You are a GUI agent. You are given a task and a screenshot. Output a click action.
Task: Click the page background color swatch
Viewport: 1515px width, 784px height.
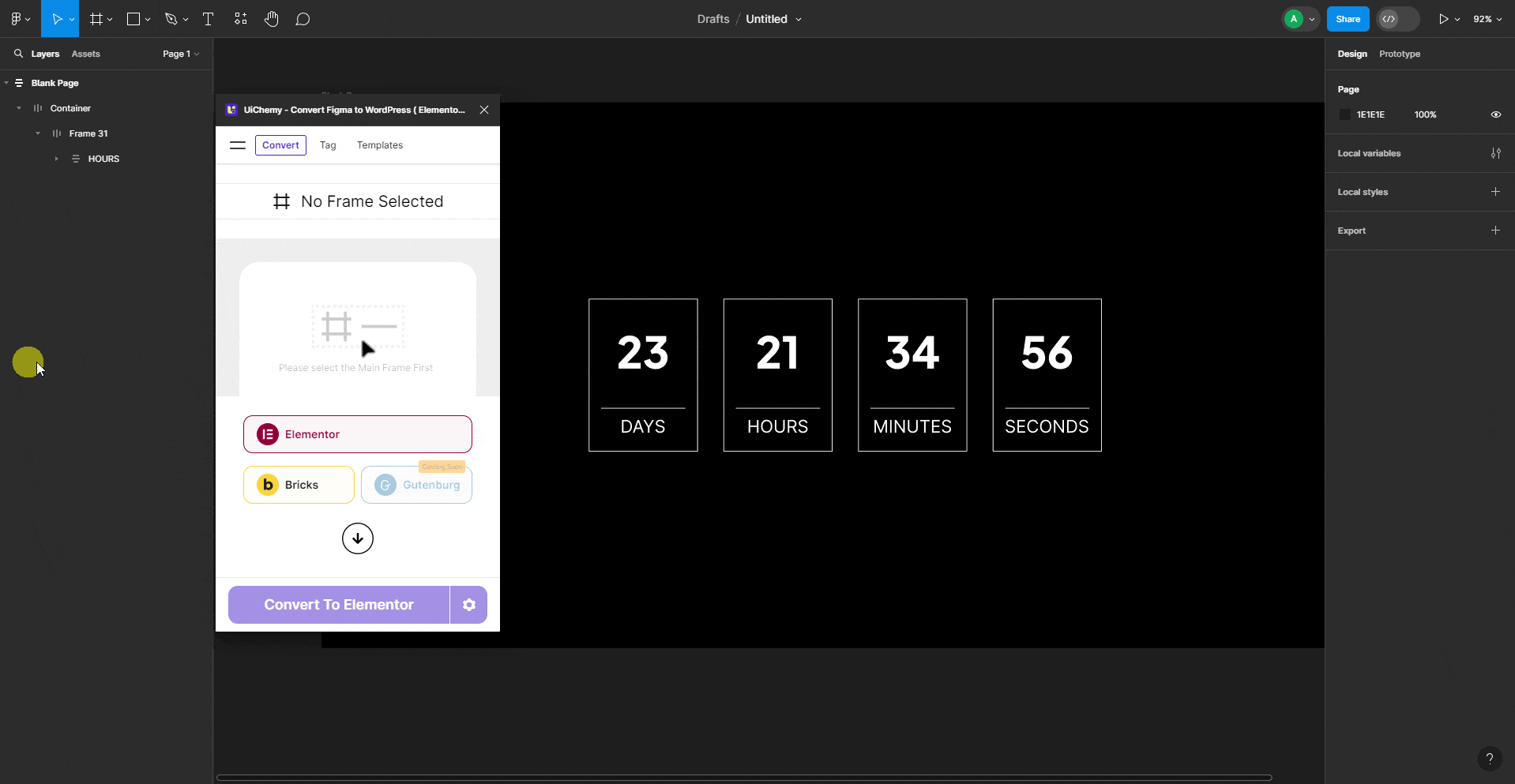(1345, 114)
